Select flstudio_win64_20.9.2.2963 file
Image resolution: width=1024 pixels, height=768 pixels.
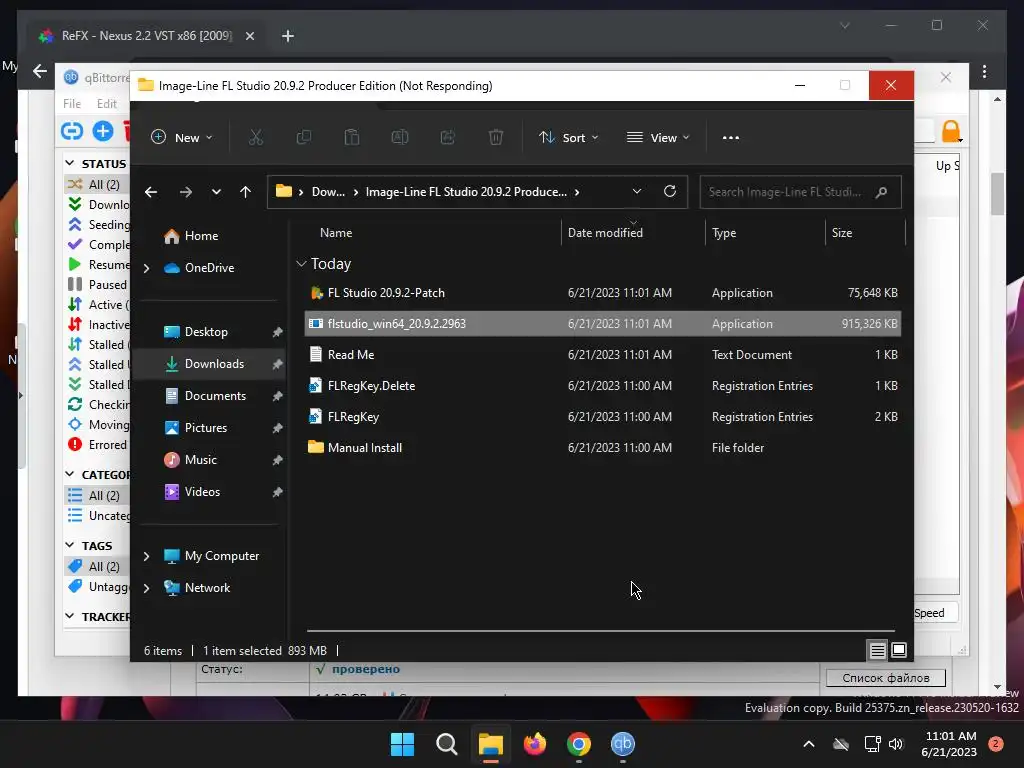[x=603, y=323]
